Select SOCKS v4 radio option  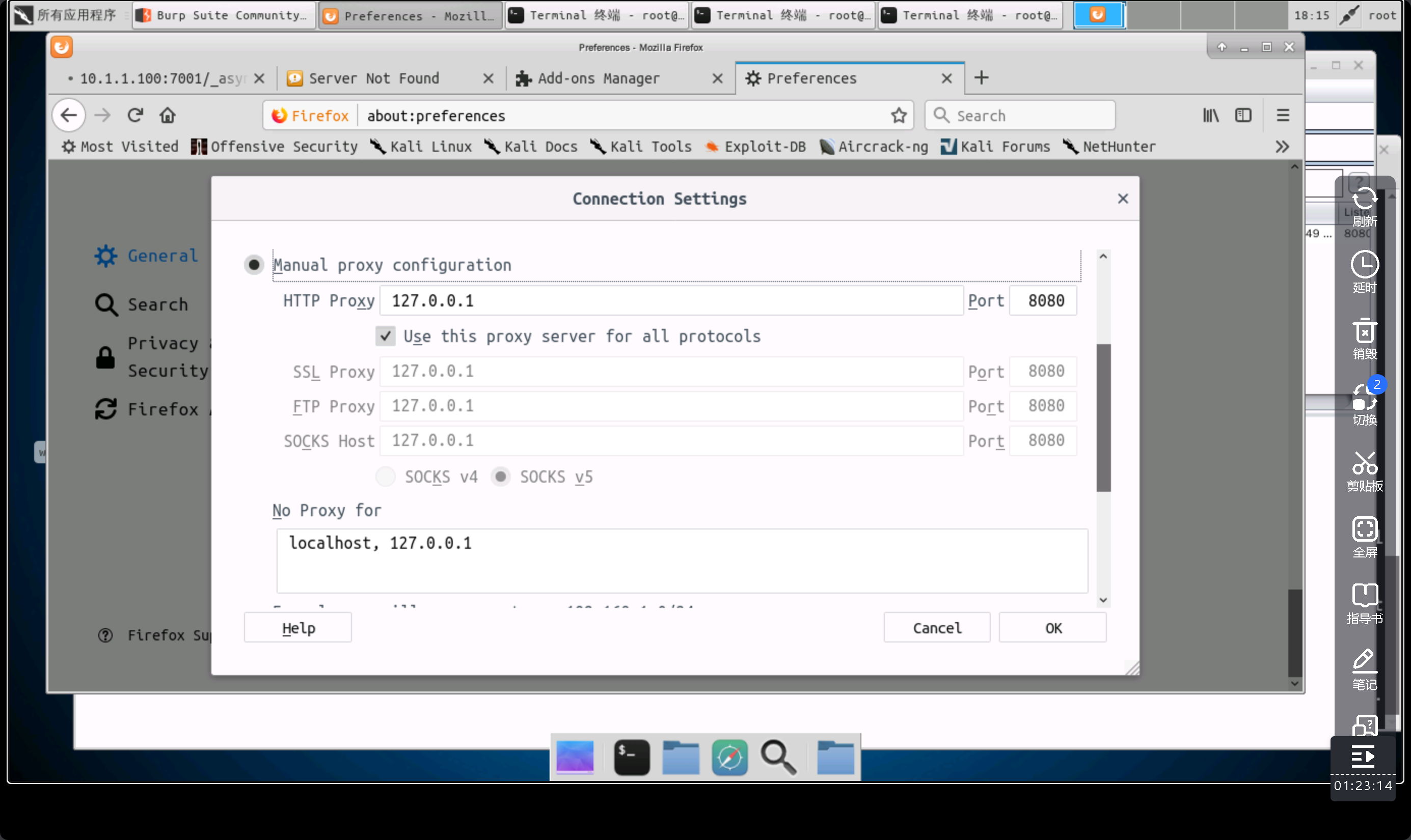386,477
